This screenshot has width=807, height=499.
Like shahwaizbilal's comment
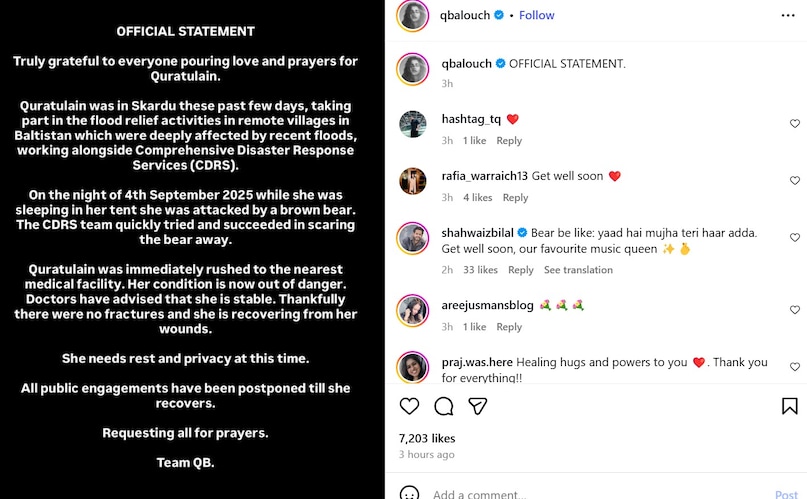(x=794, y=238)
